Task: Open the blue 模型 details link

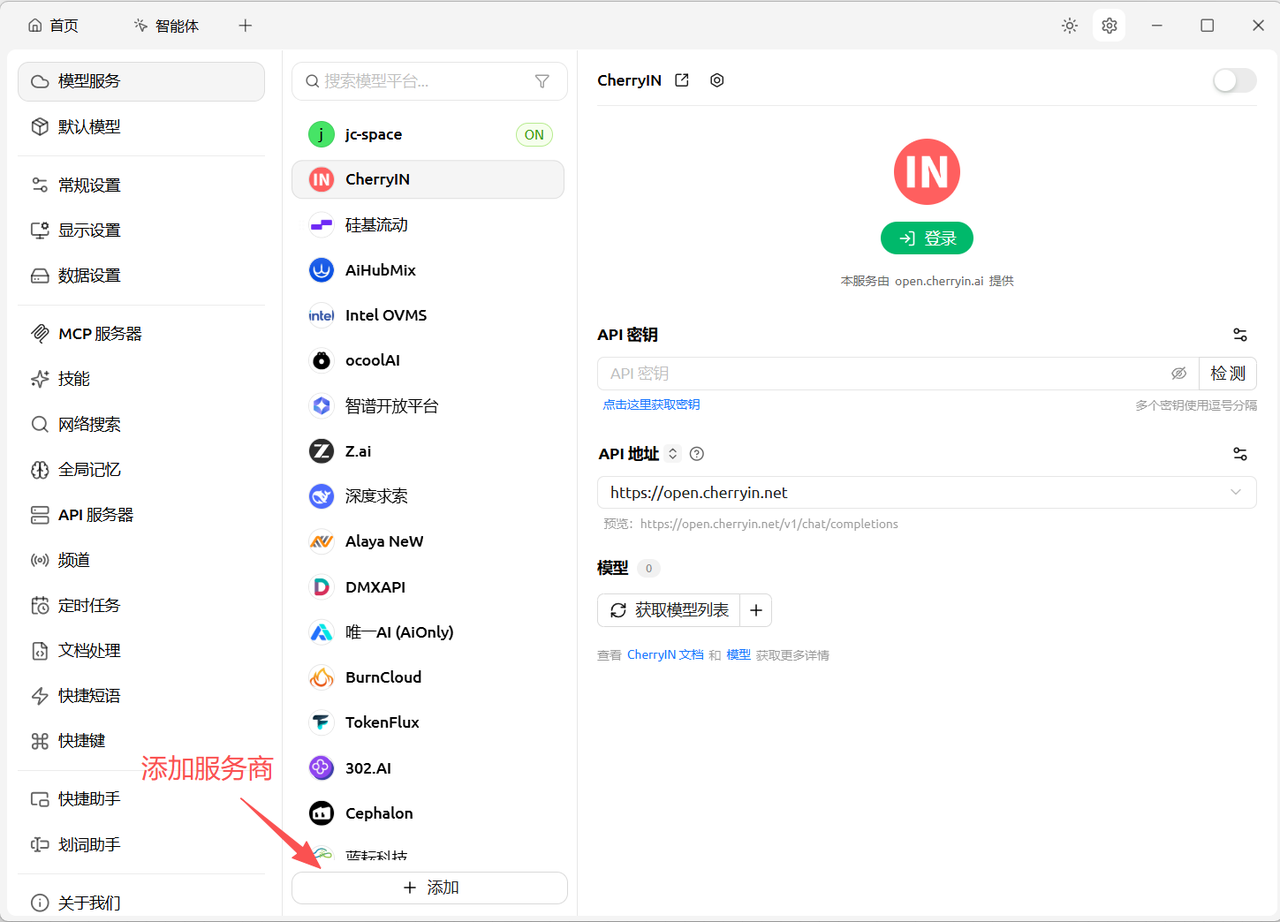Action: (x=738, y=655)
